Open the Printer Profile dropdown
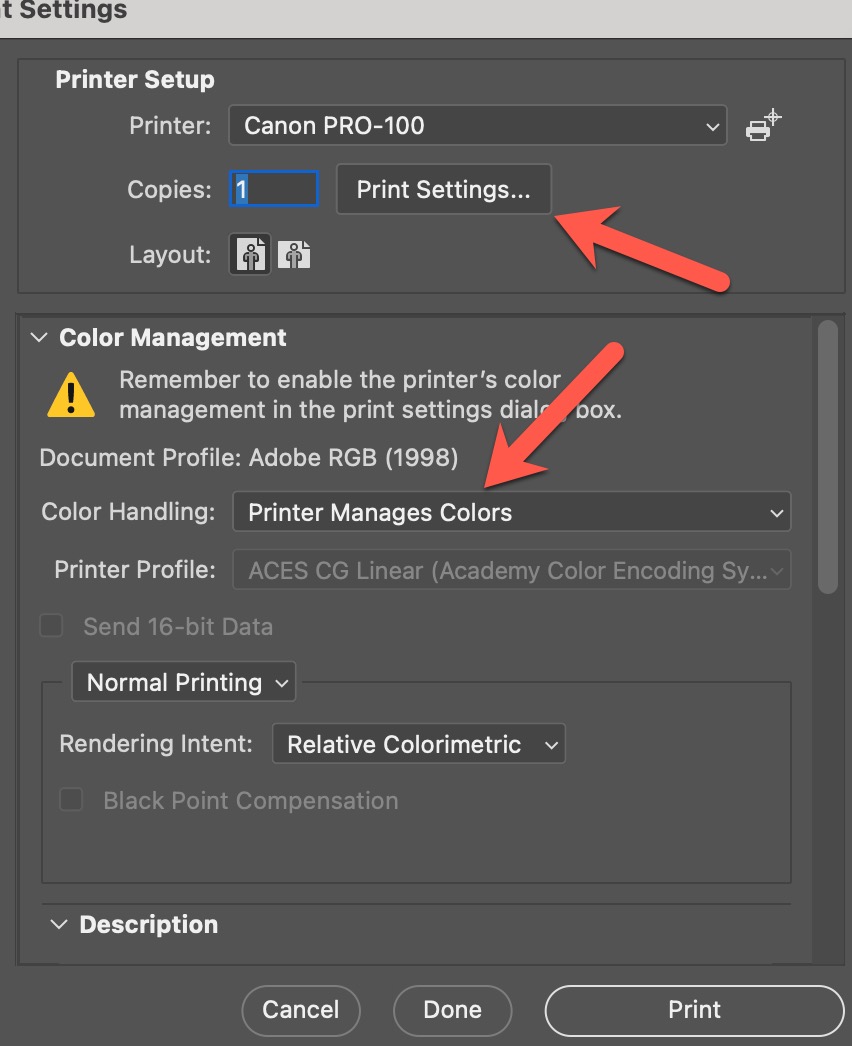This screenshot has width=852, height=1046. (x=511, y=570)
